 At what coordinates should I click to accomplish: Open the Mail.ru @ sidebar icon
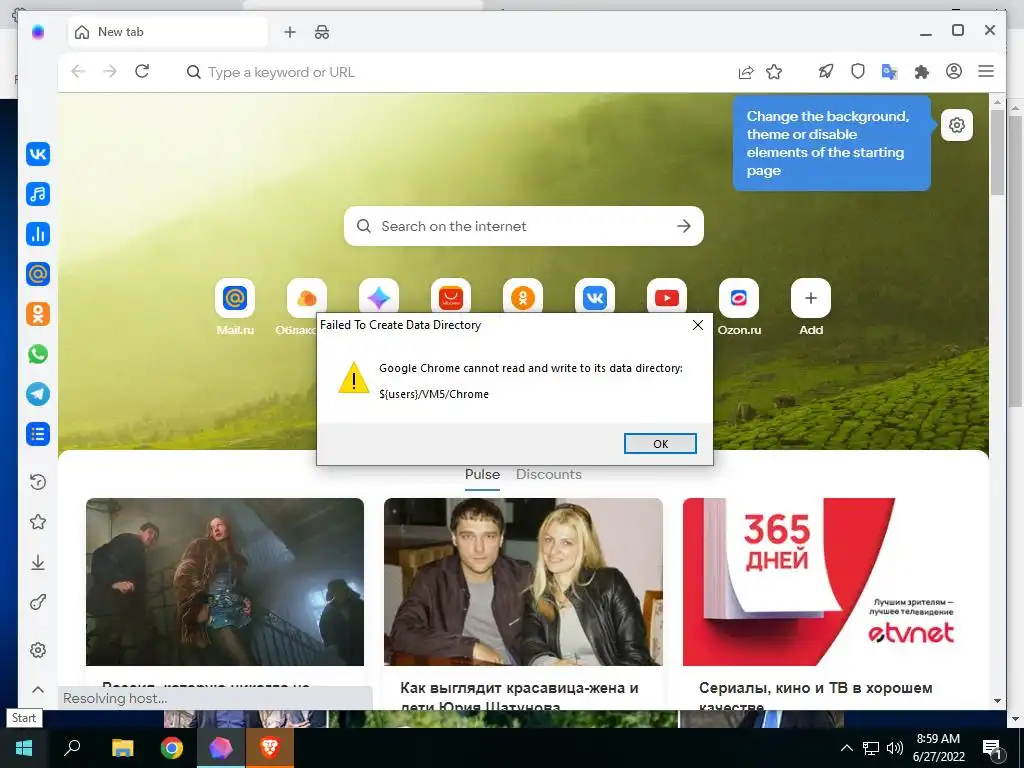coord(38,274)
